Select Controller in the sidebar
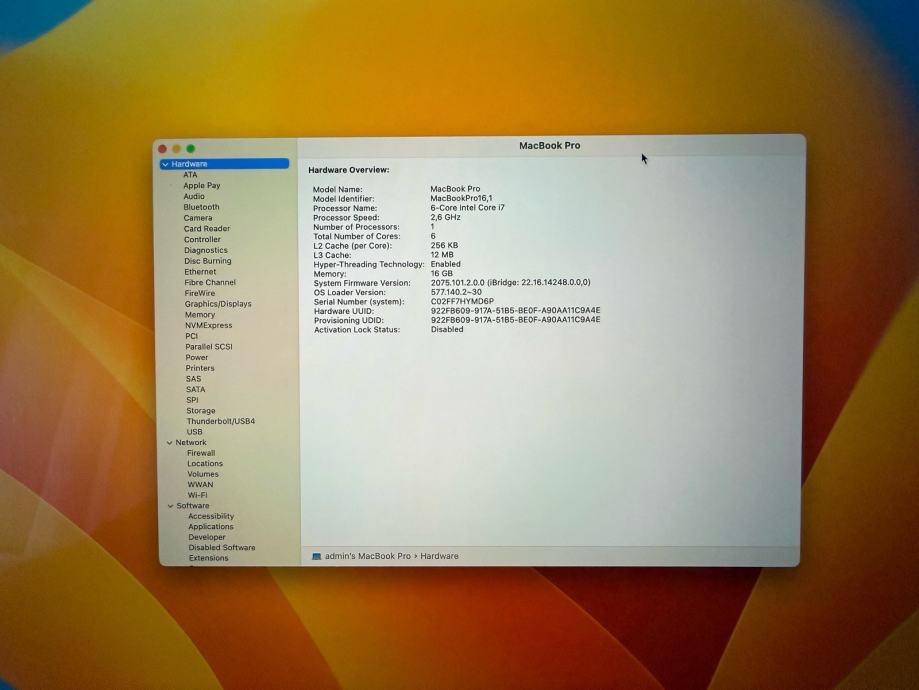The image size is (919, 690). tap(202, 240)
